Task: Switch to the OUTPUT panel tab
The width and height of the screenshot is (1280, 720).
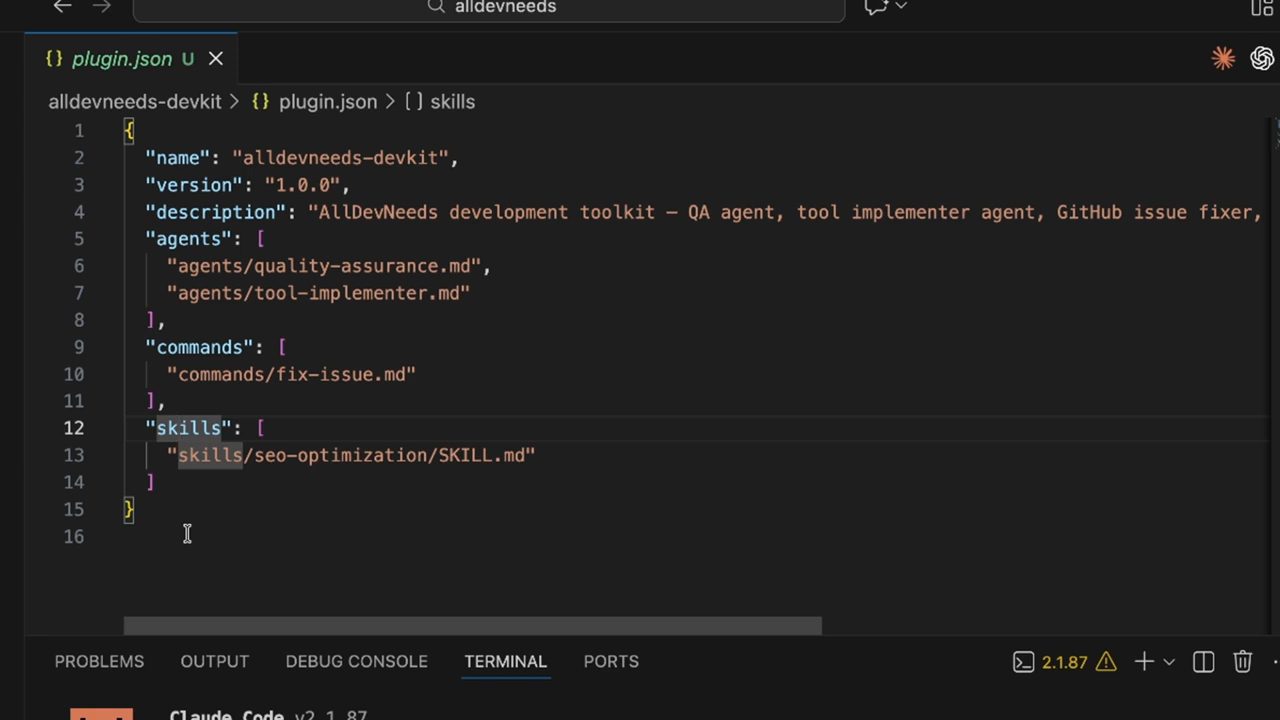Action: click(x=214, y=662)
